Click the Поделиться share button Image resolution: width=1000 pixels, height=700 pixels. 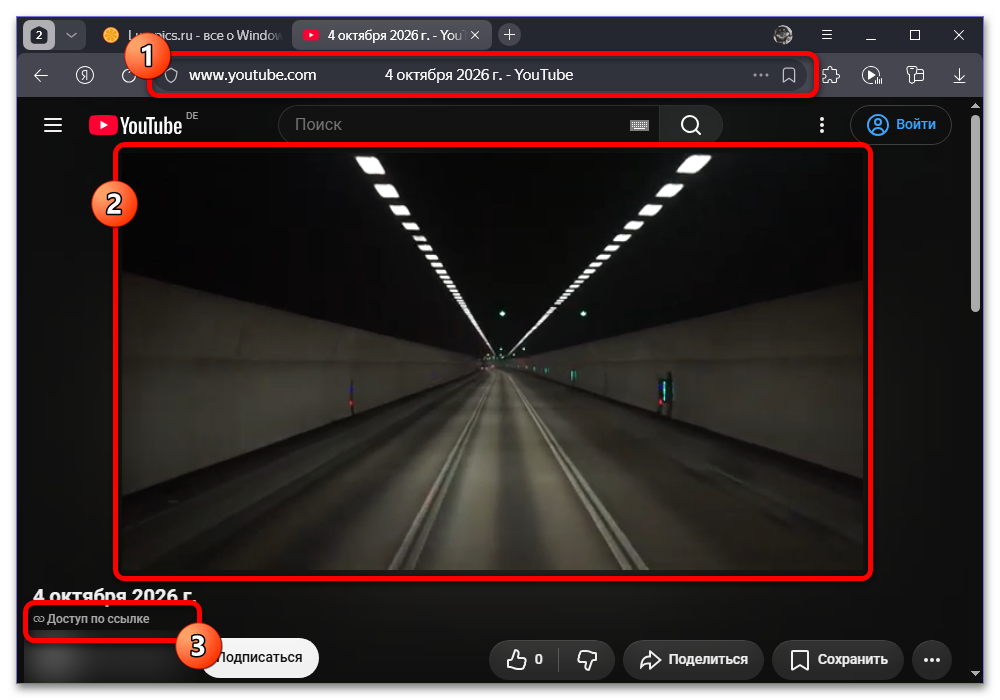tap(693, 659)
